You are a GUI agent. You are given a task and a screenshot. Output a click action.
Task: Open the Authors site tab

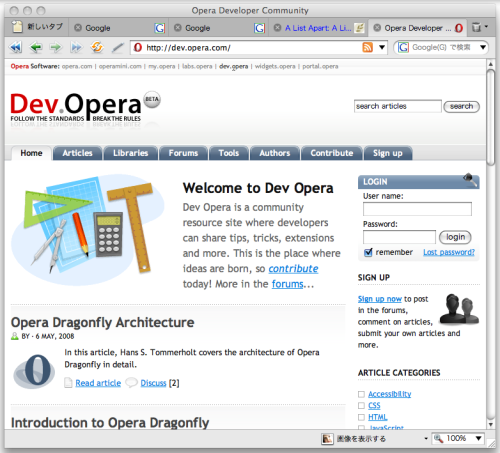click(275, 153)
